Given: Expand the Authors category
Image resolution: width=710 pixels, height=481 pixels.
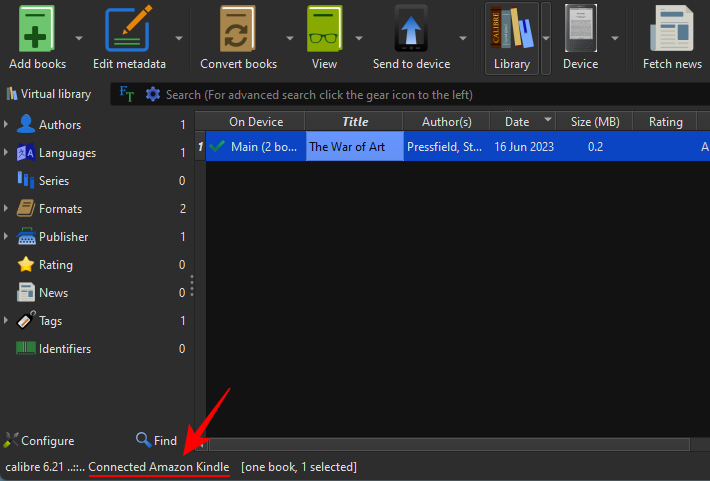Looking at the screenshot, I should pyautogui.click(x=6, y=125).
